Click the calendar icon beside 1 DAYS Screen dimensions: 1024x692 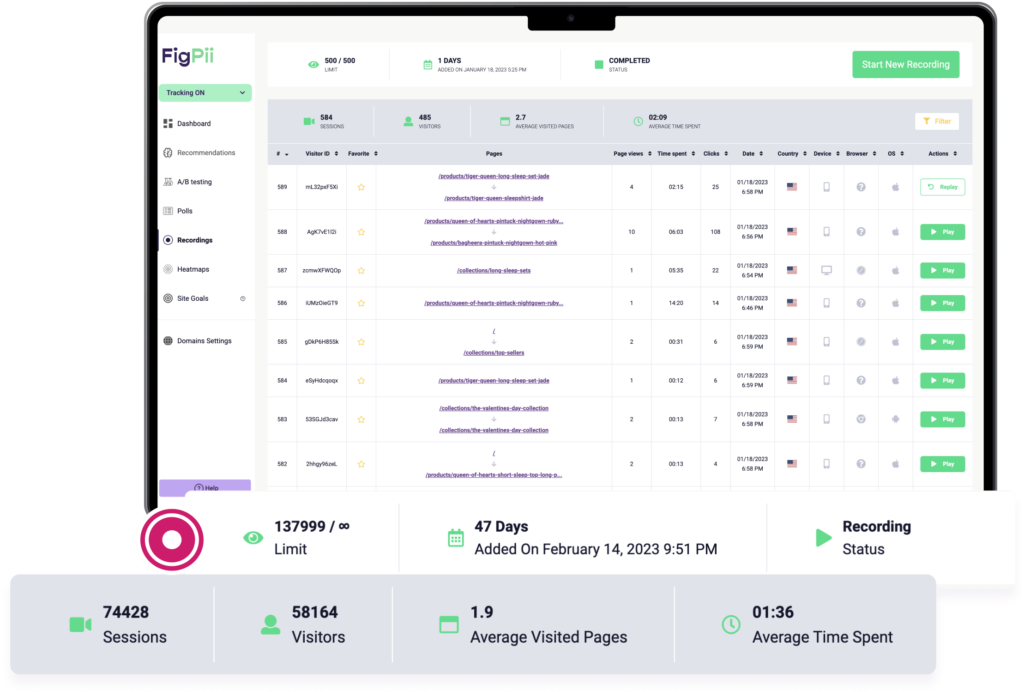[428, 65]
